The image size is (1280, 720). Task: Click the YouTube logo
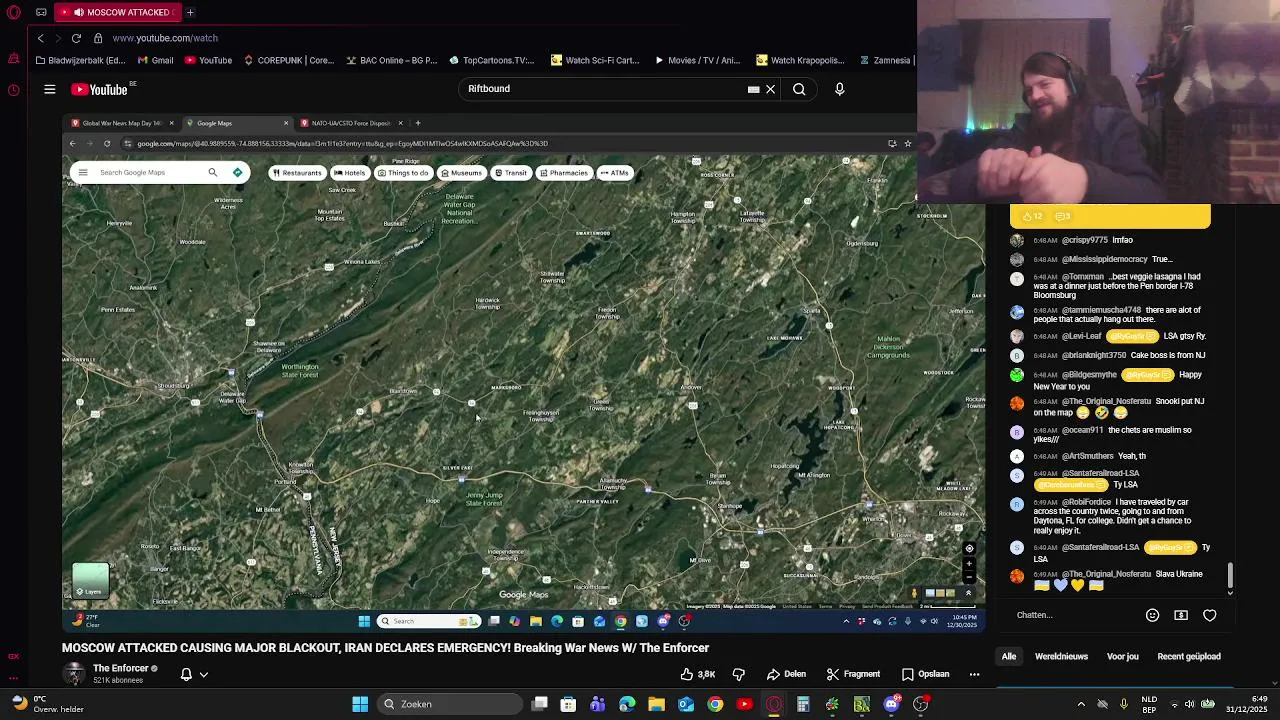coord(100,89)
